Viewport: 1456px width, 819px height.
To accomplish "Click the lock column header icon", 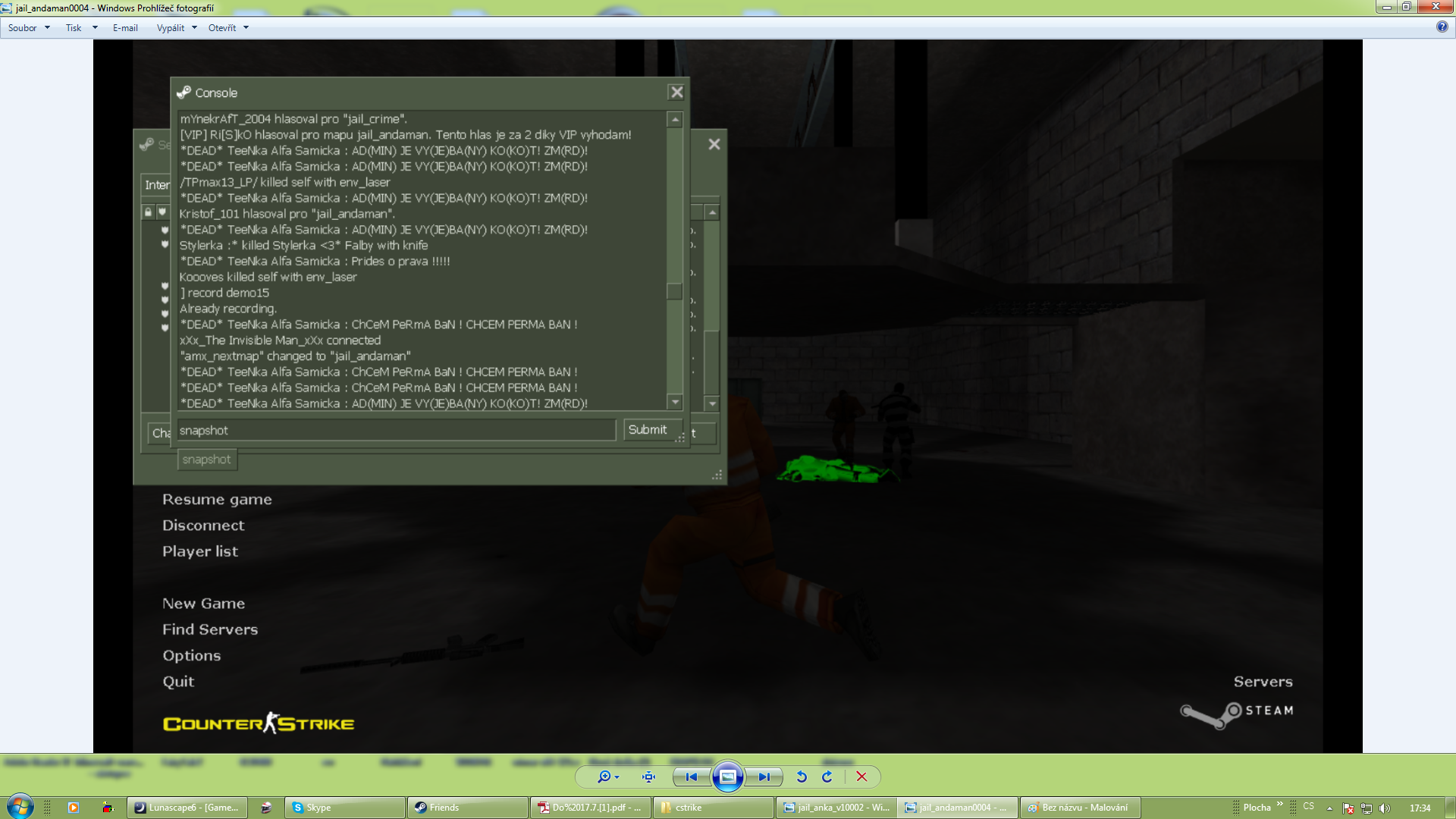I will tap(149, 212).
